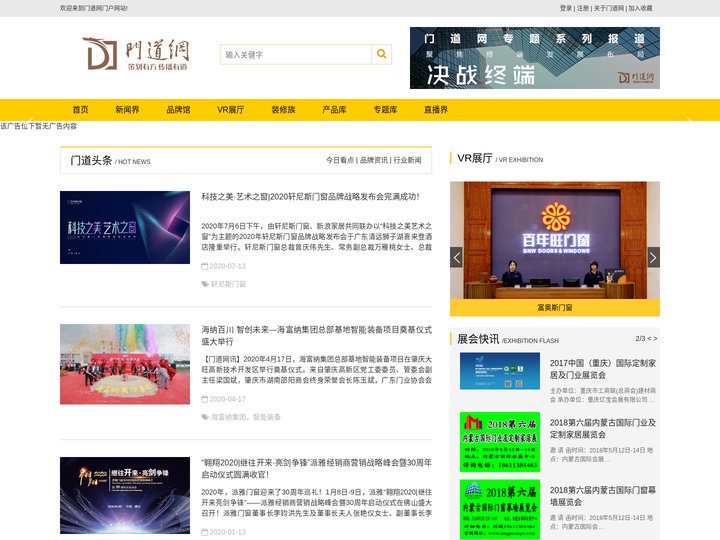Show next VR exhibition slide
The width and height of the screenshot is (720, 540).
(653, 257)
